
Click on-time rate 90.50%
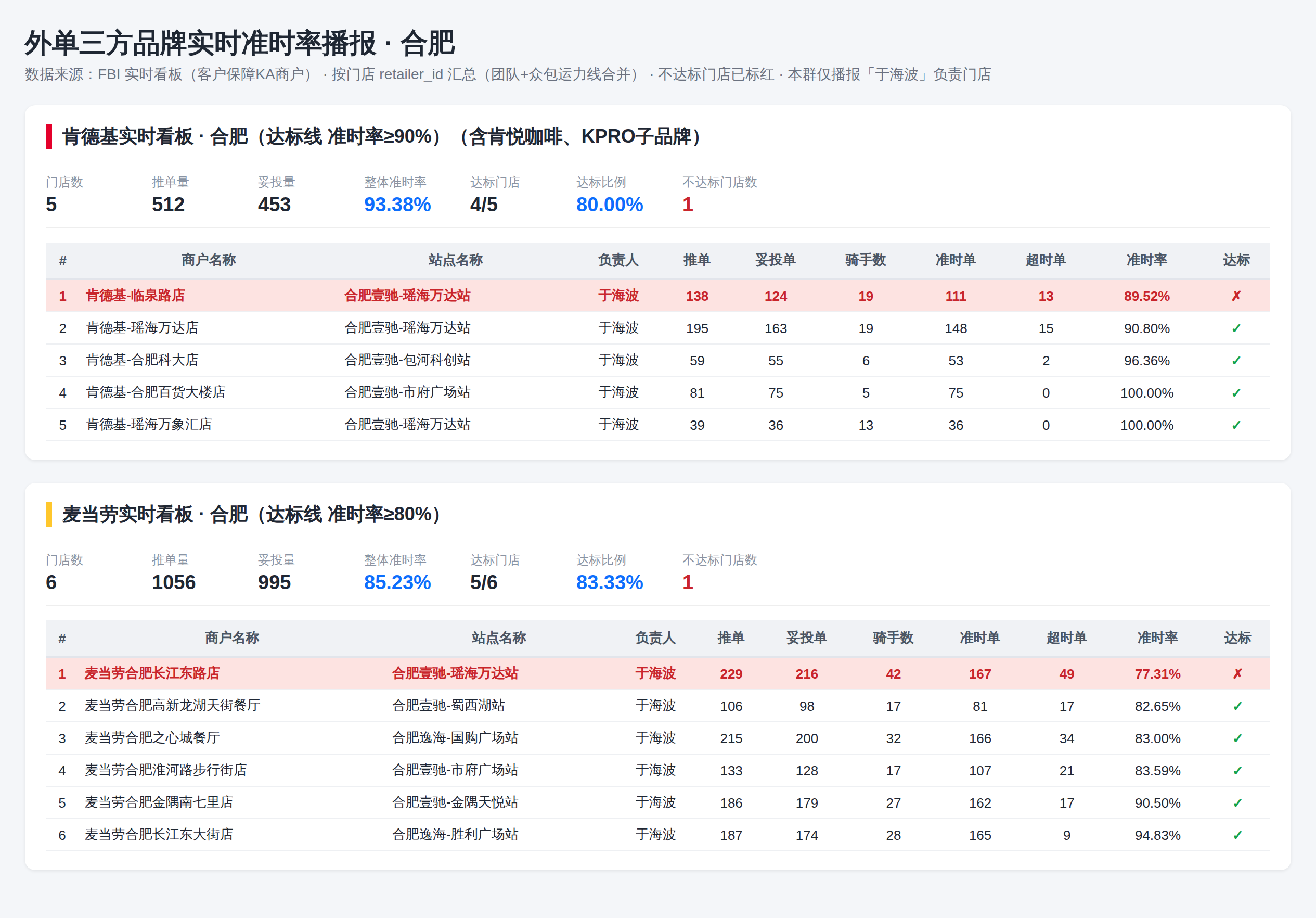tap(1157, 804)
